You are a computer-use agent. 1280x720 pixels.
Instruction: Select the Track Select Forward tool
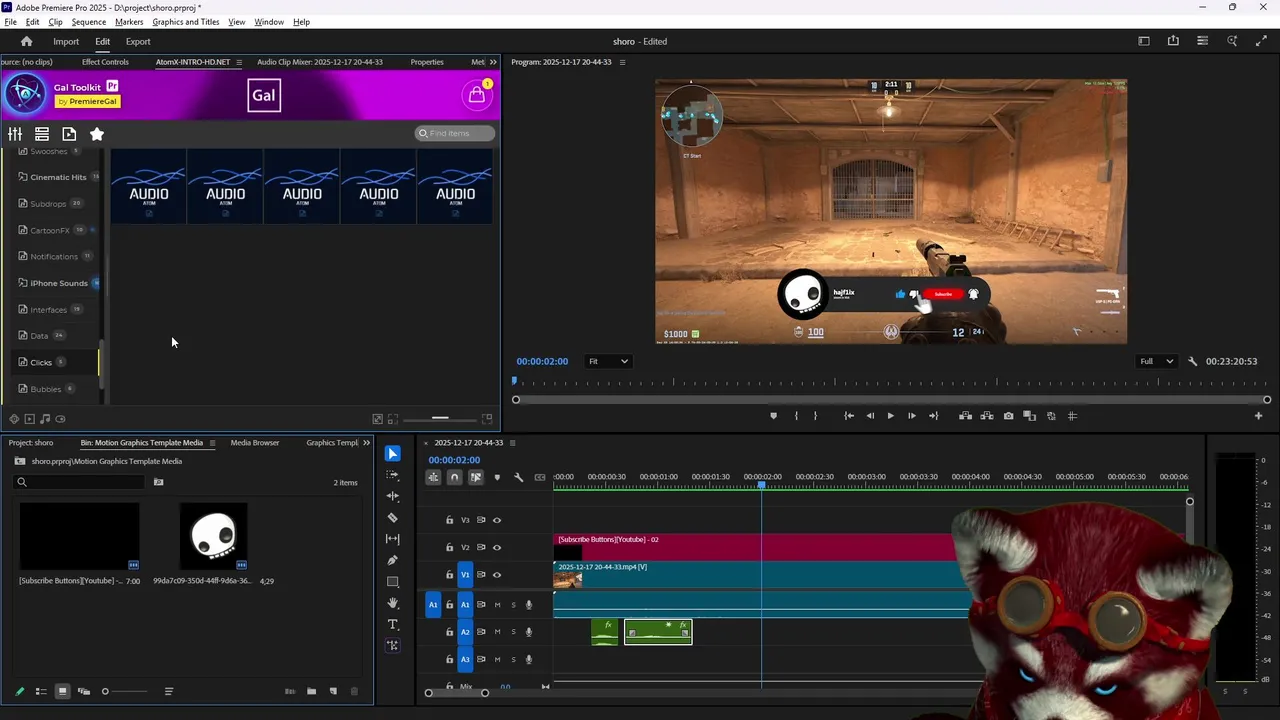(x=392, y=475)
